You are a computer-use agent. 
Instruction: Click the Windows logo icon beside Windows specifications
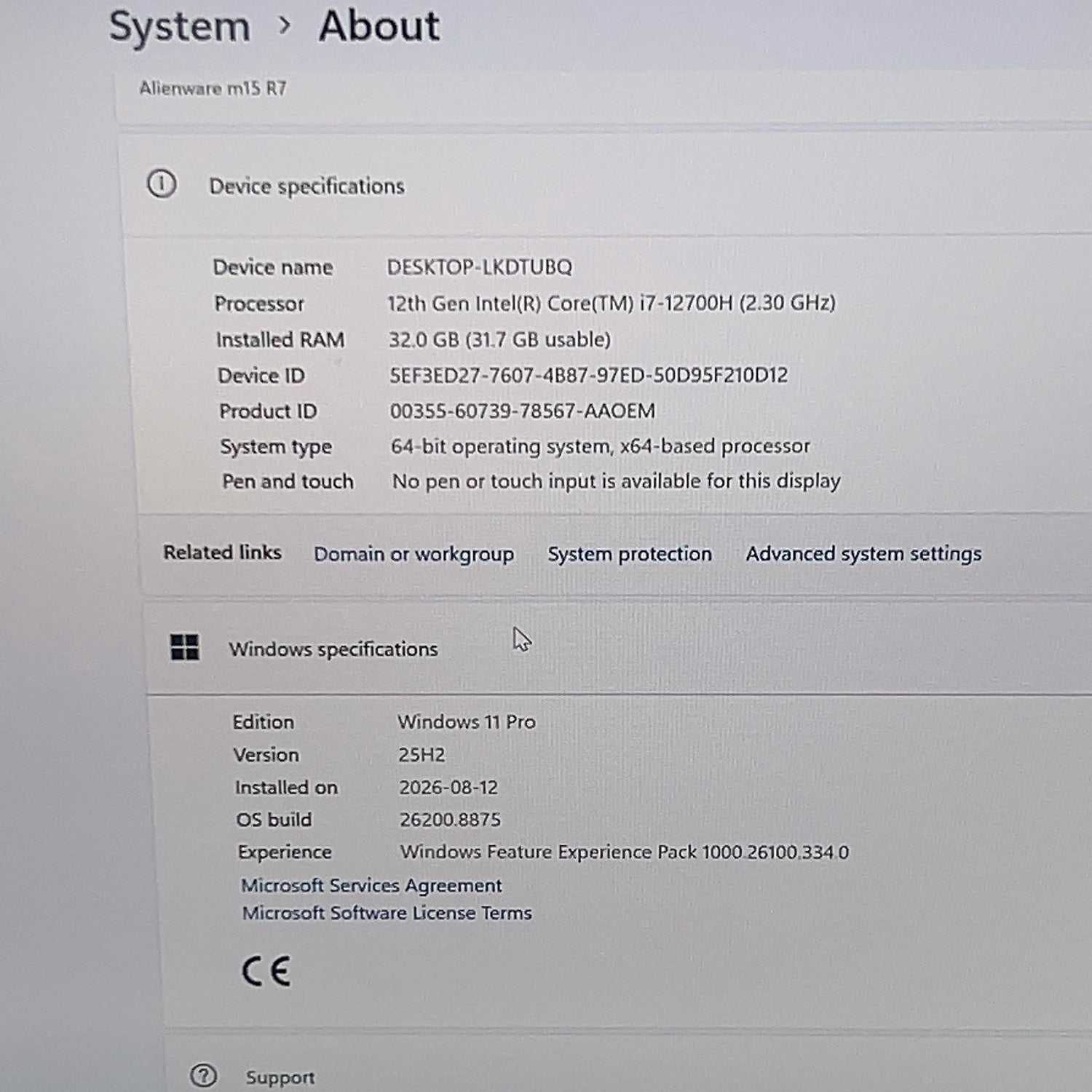184,646
